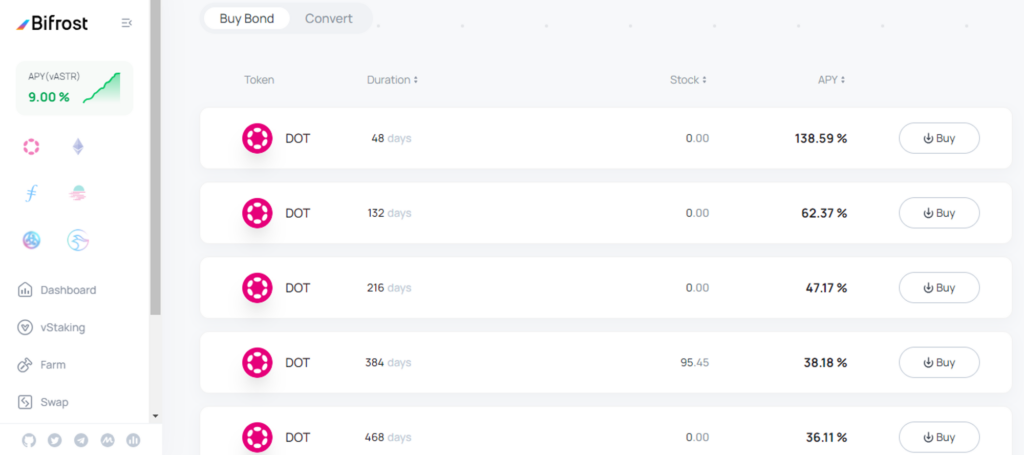Open the Telegram link icon
This screenshot has width=1024, height=455.
(81, 440)
